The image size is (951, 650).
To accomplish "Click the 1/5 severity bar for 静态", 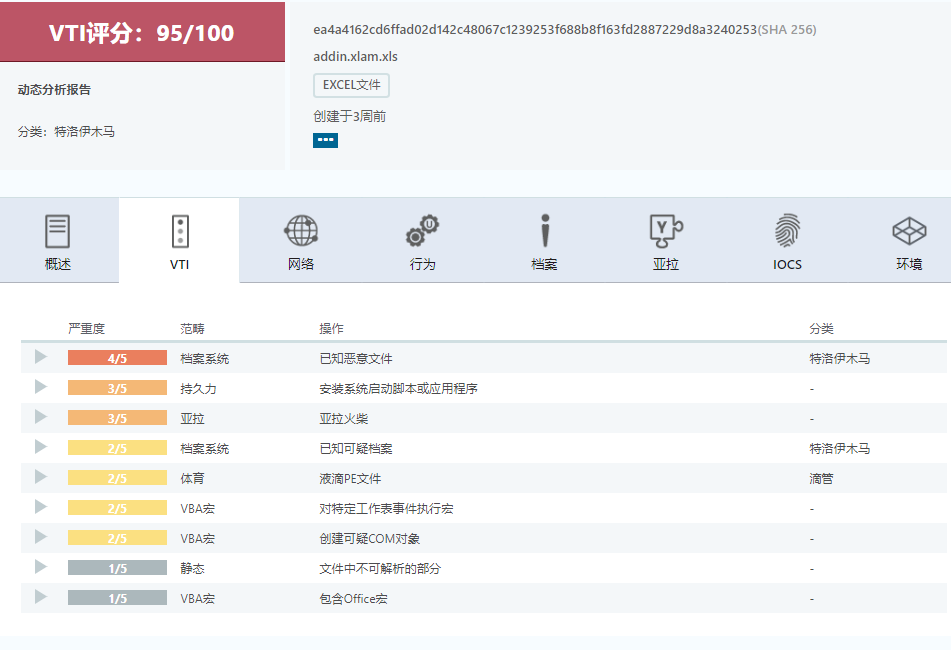I will (x=117, y=568).
